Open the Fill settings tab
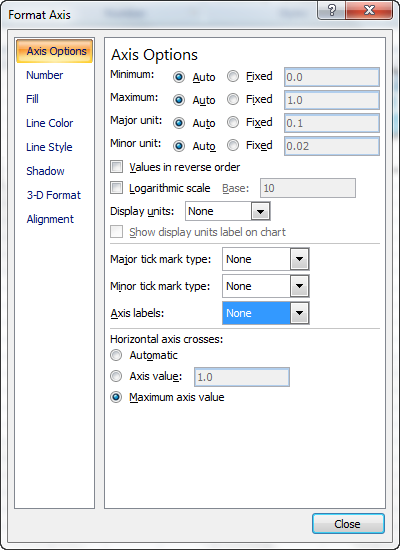 32,99
